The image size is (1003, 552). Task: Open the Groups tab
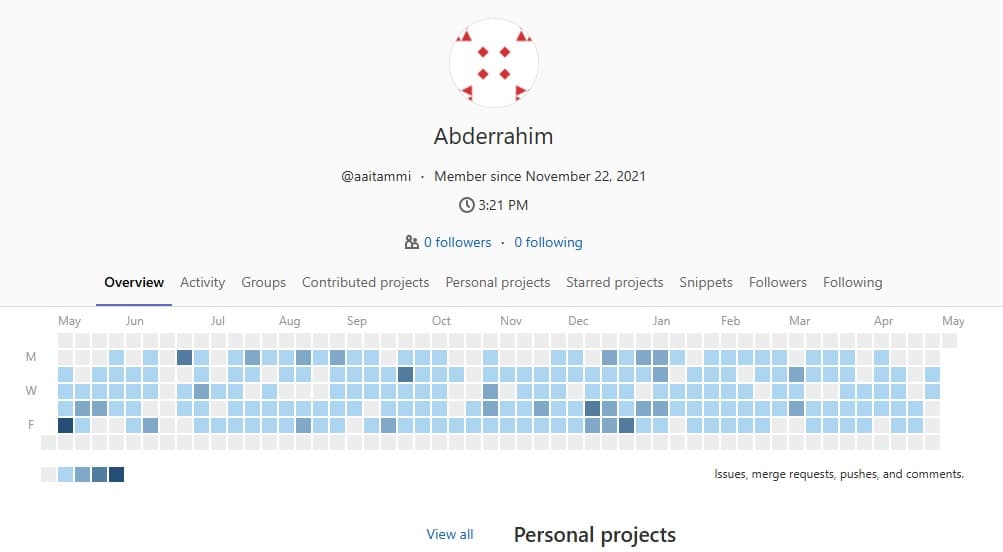[x=263, y=282]
